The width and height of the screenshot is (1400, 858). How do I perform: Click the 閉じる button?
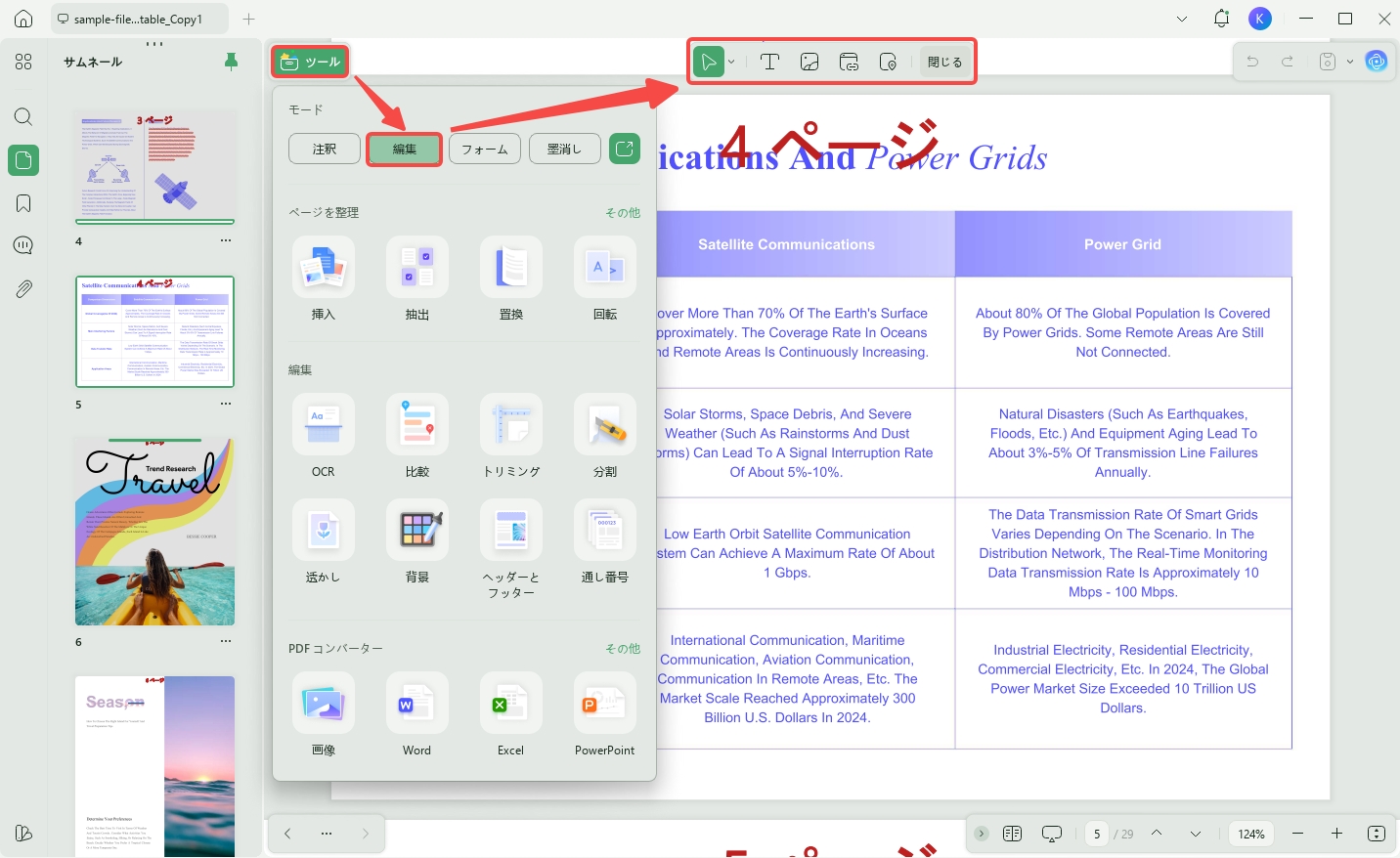pyautogui.click(x=944, y=62)
